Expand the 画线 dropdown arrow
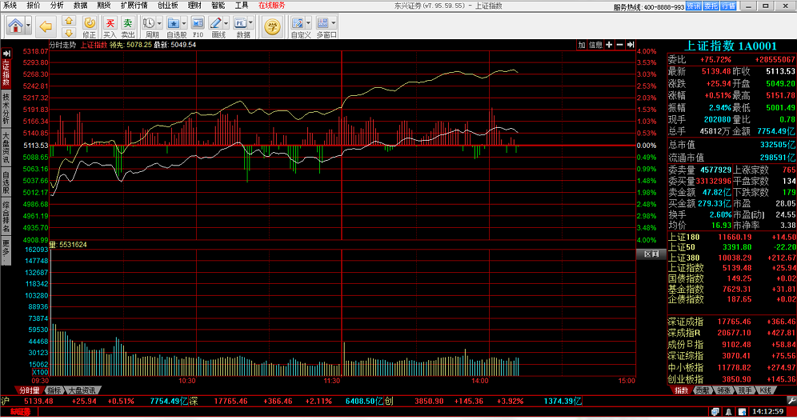The image size is (797, 420). (226, 23)
